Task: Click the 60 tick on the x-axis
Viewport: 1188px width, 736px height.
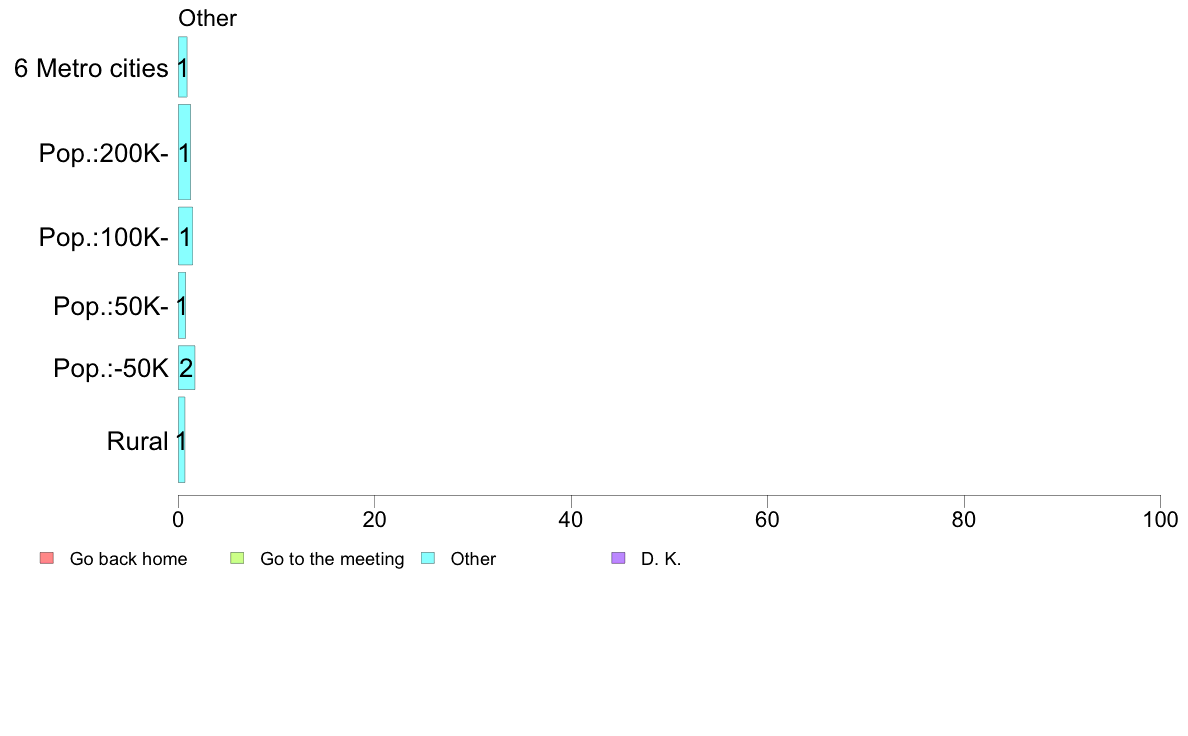Action: (x=768, y=519)
